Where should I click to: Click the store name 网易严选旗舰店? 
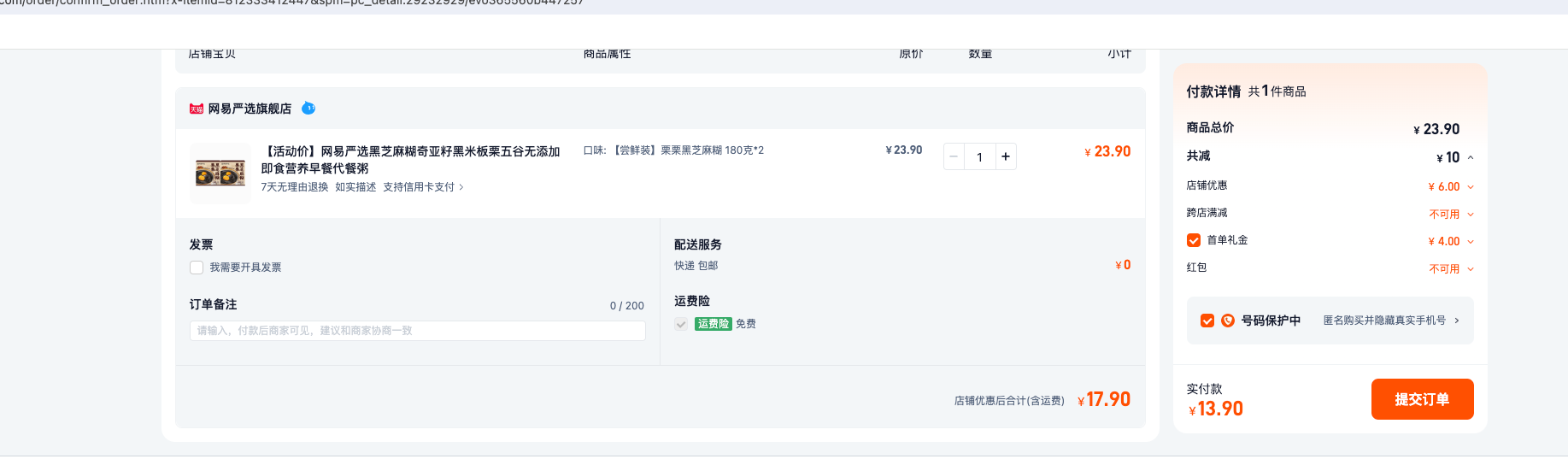tap(250, 109)
